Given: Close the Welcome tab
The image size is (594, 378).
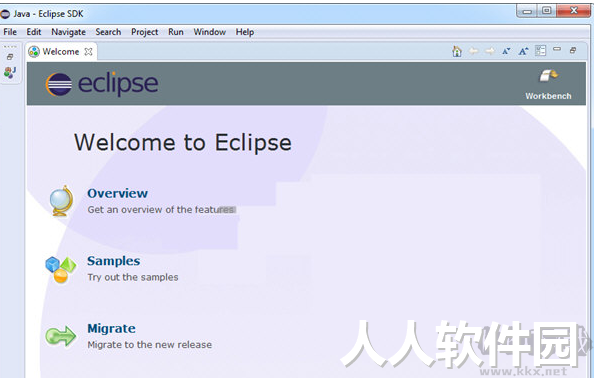Looking at the screenshot, I should click(x=88, y=52).
